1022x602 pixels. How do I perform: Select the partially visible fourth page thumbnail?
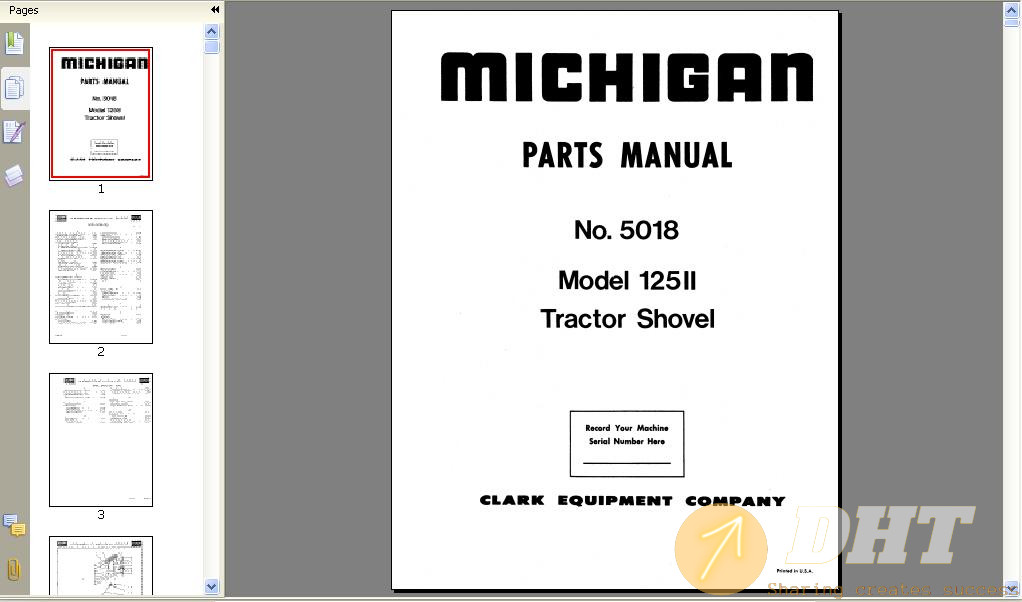[x=101, y=566]
